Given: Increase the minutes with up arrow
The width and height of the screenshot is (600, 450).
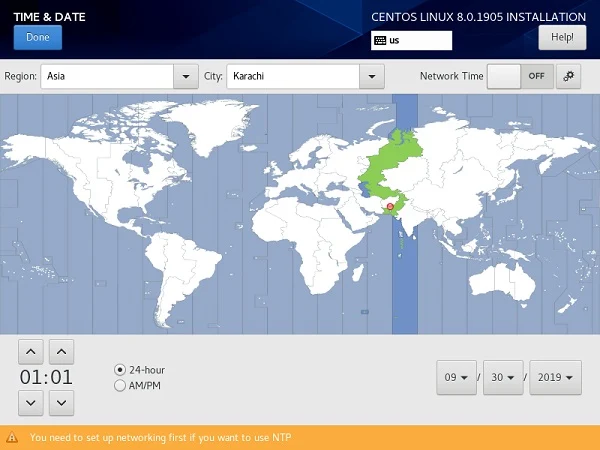Looking at the screenshot, I should pyautogui.click(x=62, y=352).
